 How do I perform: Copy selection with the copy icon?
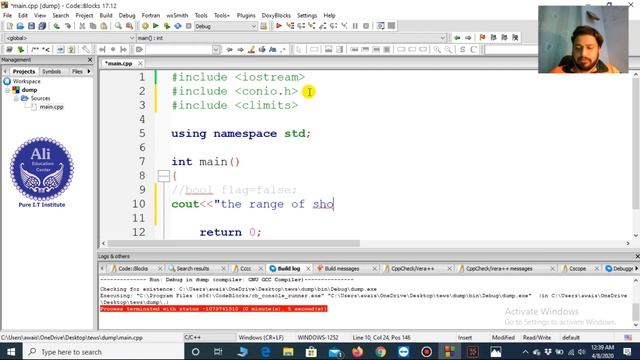click(93, 26)
